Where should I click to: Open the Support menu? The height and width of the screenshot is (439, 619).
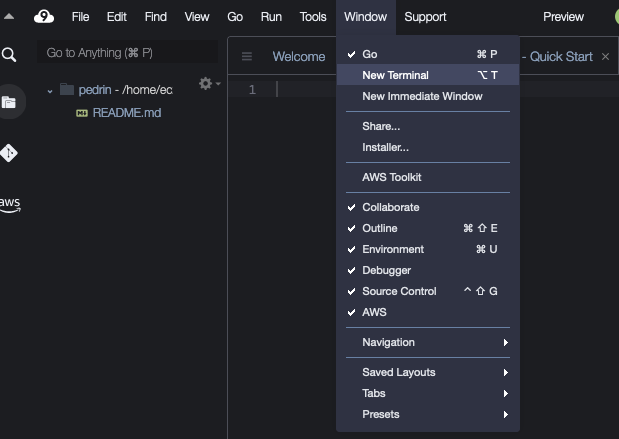point(425,17)
